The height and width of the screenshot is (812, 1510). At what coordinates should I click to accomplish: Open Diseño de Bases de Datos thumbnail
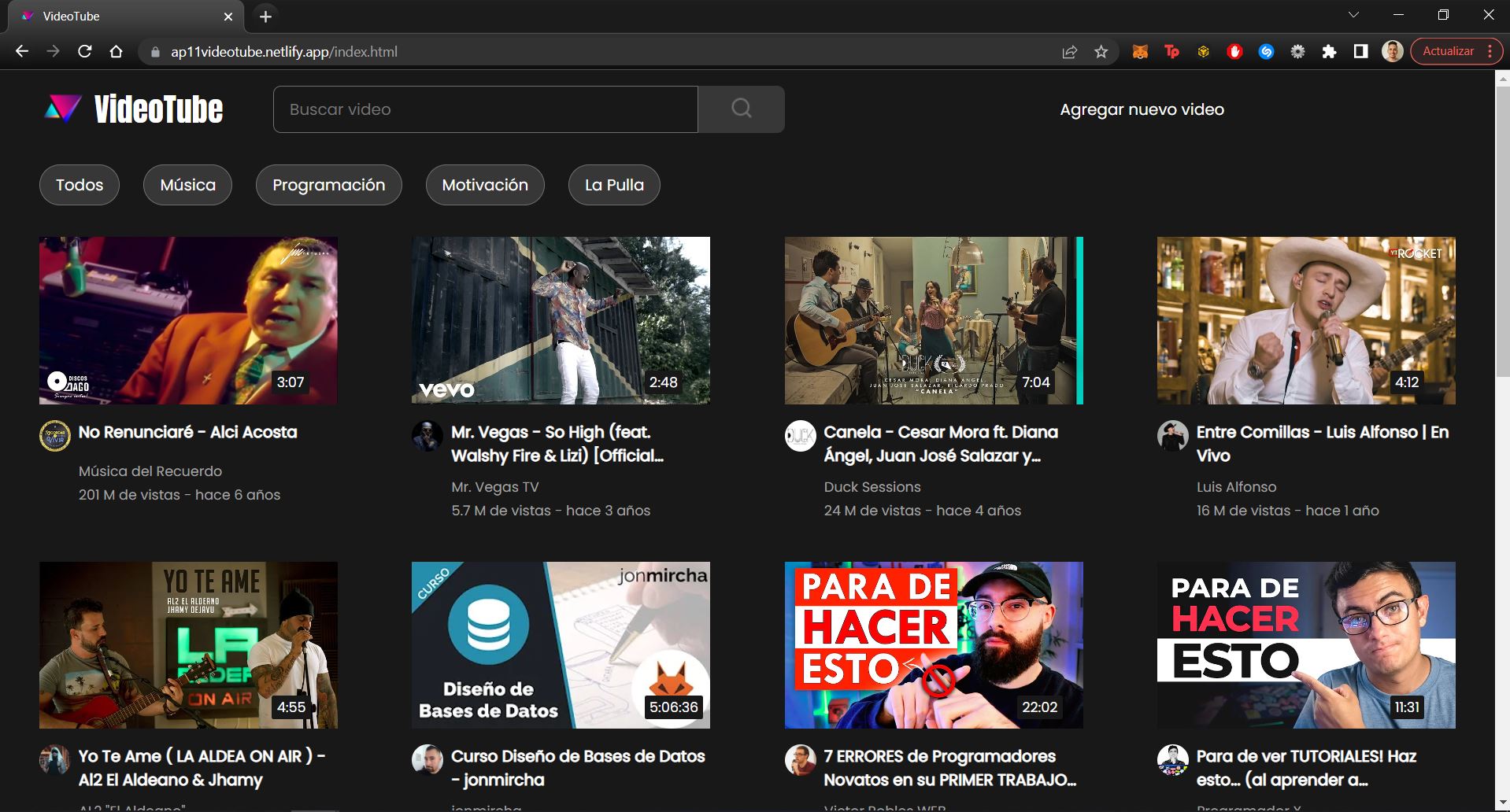(561, 645)
